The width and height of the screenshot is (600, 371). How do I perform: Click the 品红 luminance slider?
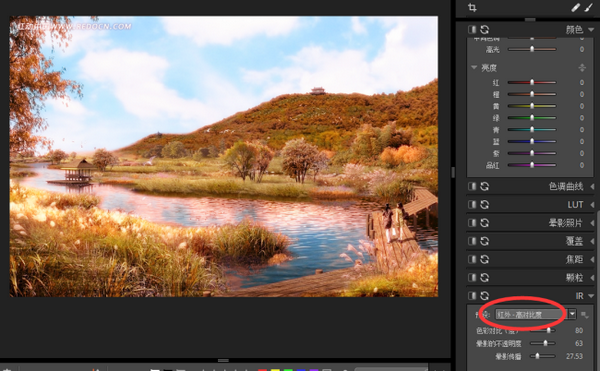tap(532, 165)
